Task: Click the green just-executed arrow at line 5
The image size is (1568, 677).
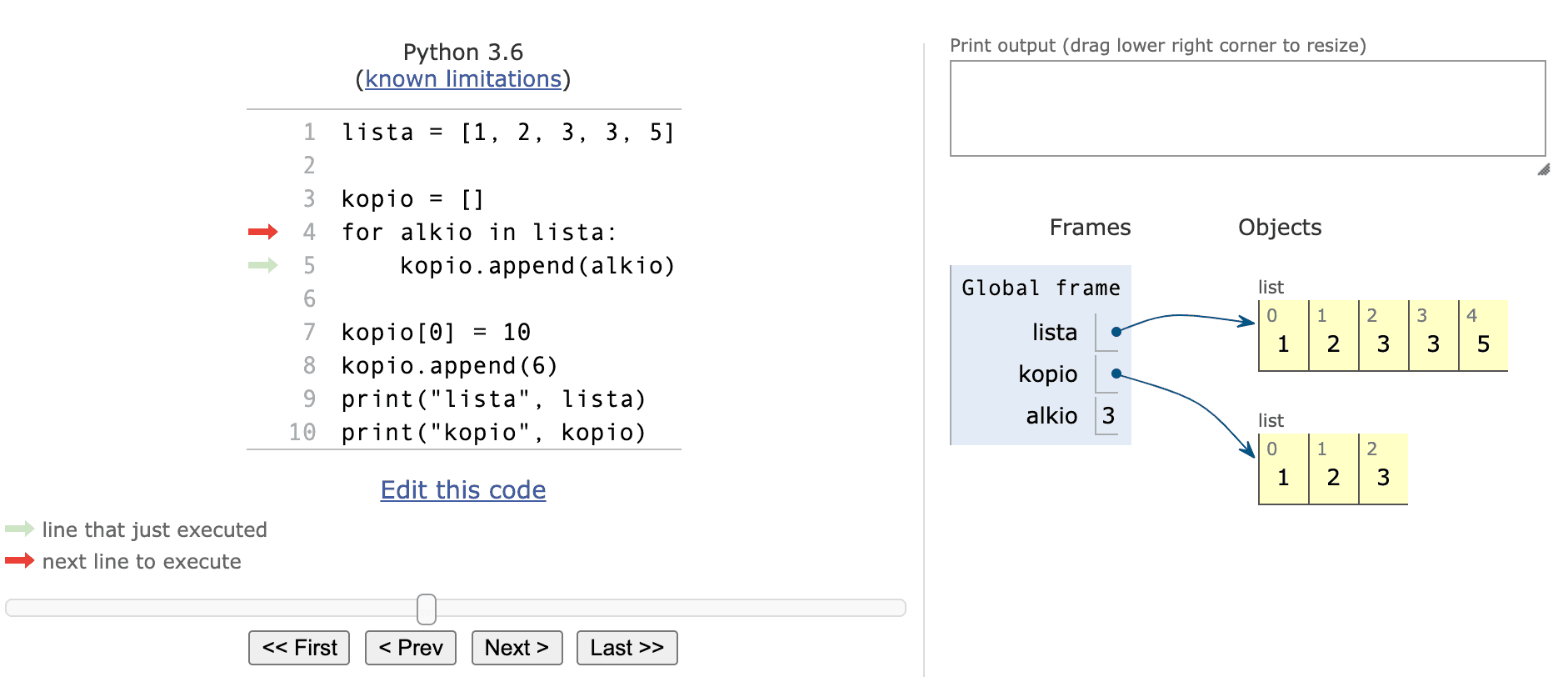Action: coord(262,265)
